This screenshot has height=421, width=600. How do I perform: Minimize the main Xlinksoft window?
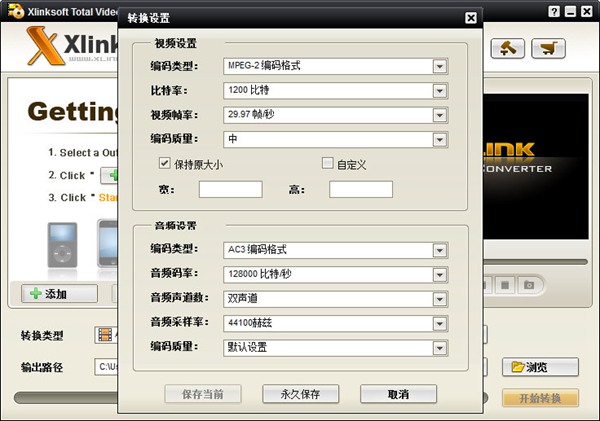[570, 11]
